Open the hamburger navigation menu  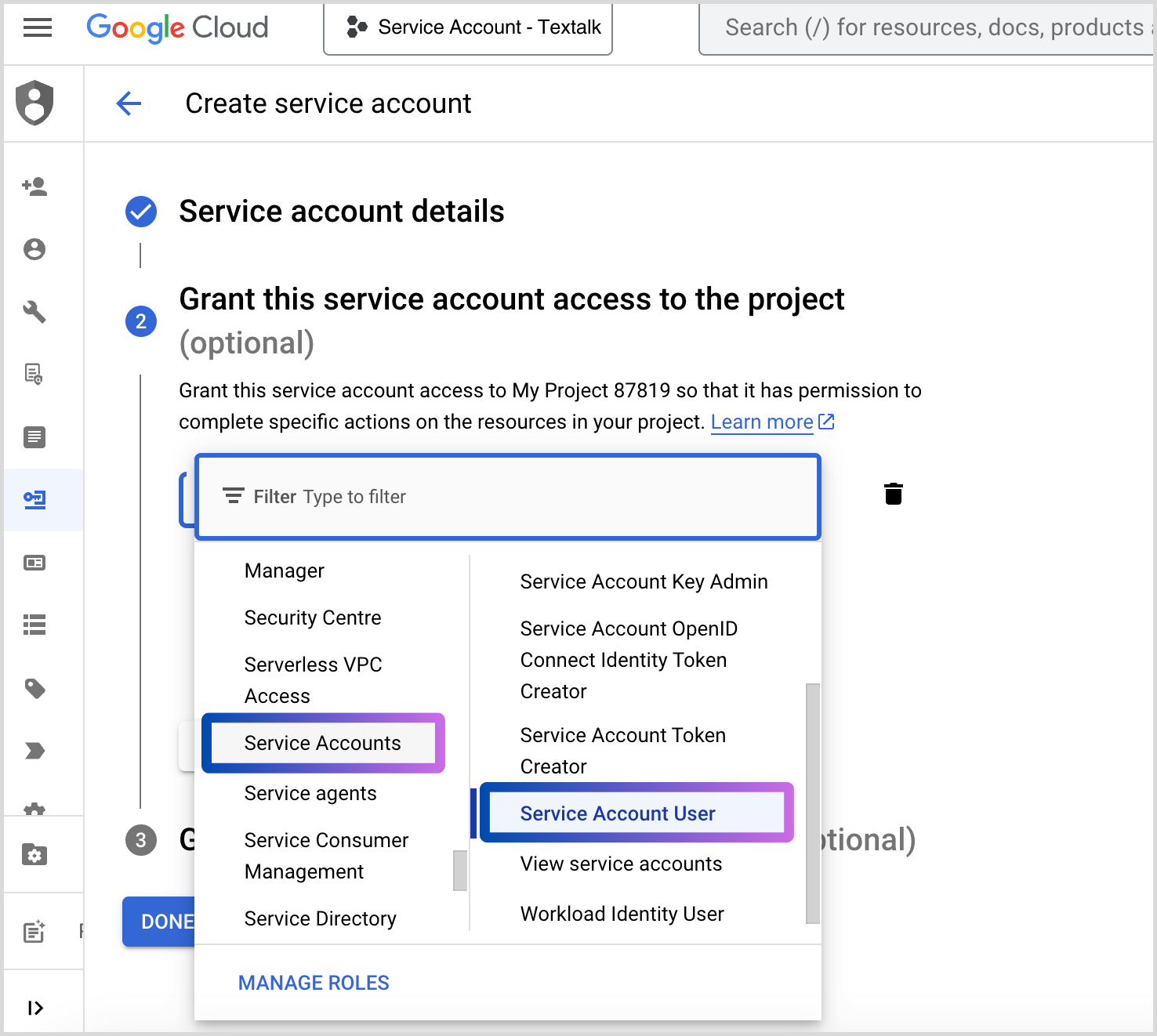coord(37,28)
